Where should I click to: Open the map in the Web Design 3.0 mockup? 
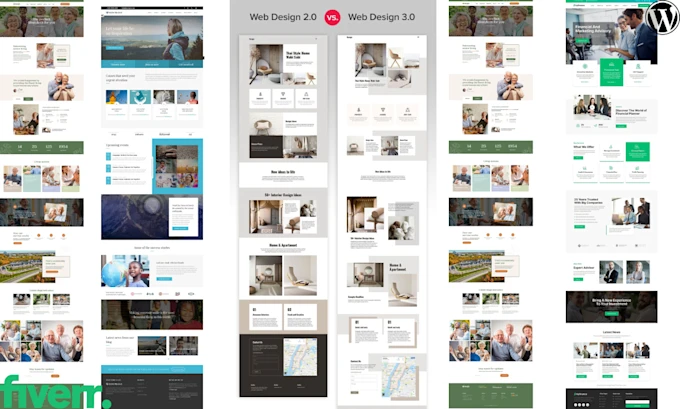tap(393, 376)
